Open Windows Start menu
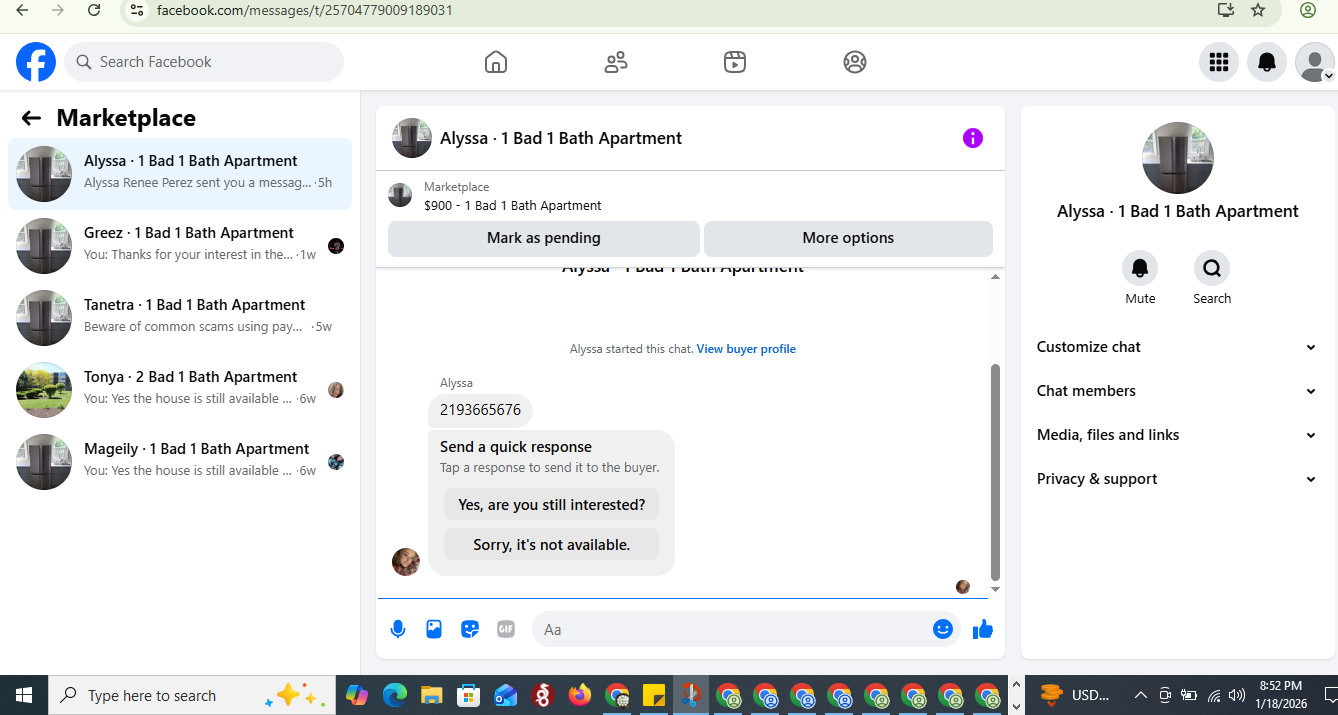The height and width of the screenshot is (715, 1338). 24,695
